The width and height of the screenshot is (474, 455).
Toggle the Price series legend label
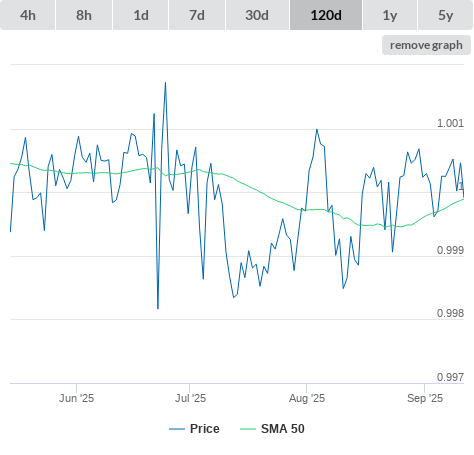[205, 429]
